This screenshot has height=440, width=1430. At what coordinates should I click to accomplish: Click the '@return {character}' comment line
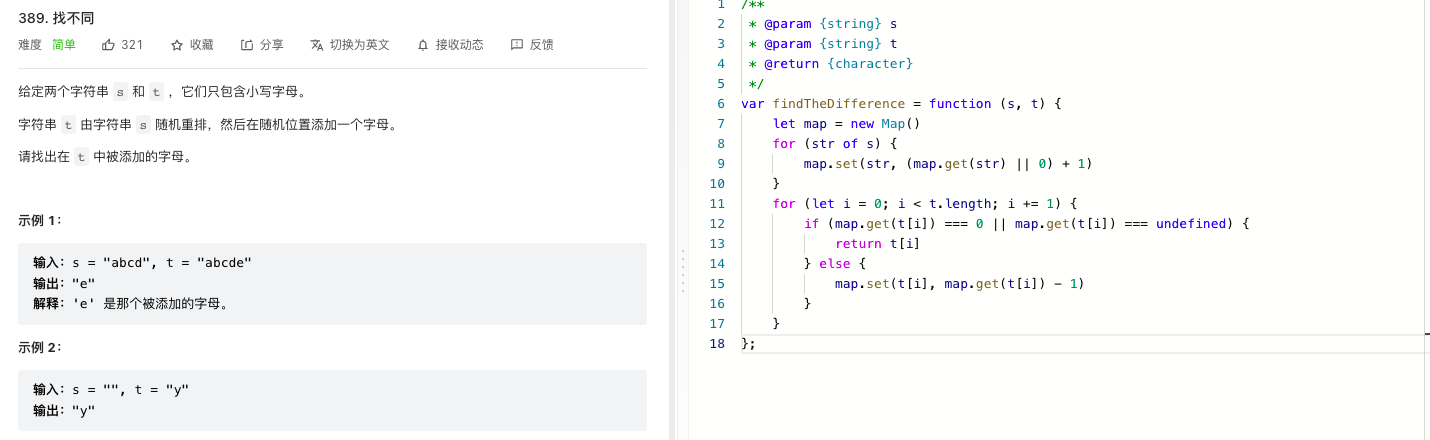(830, 64)
